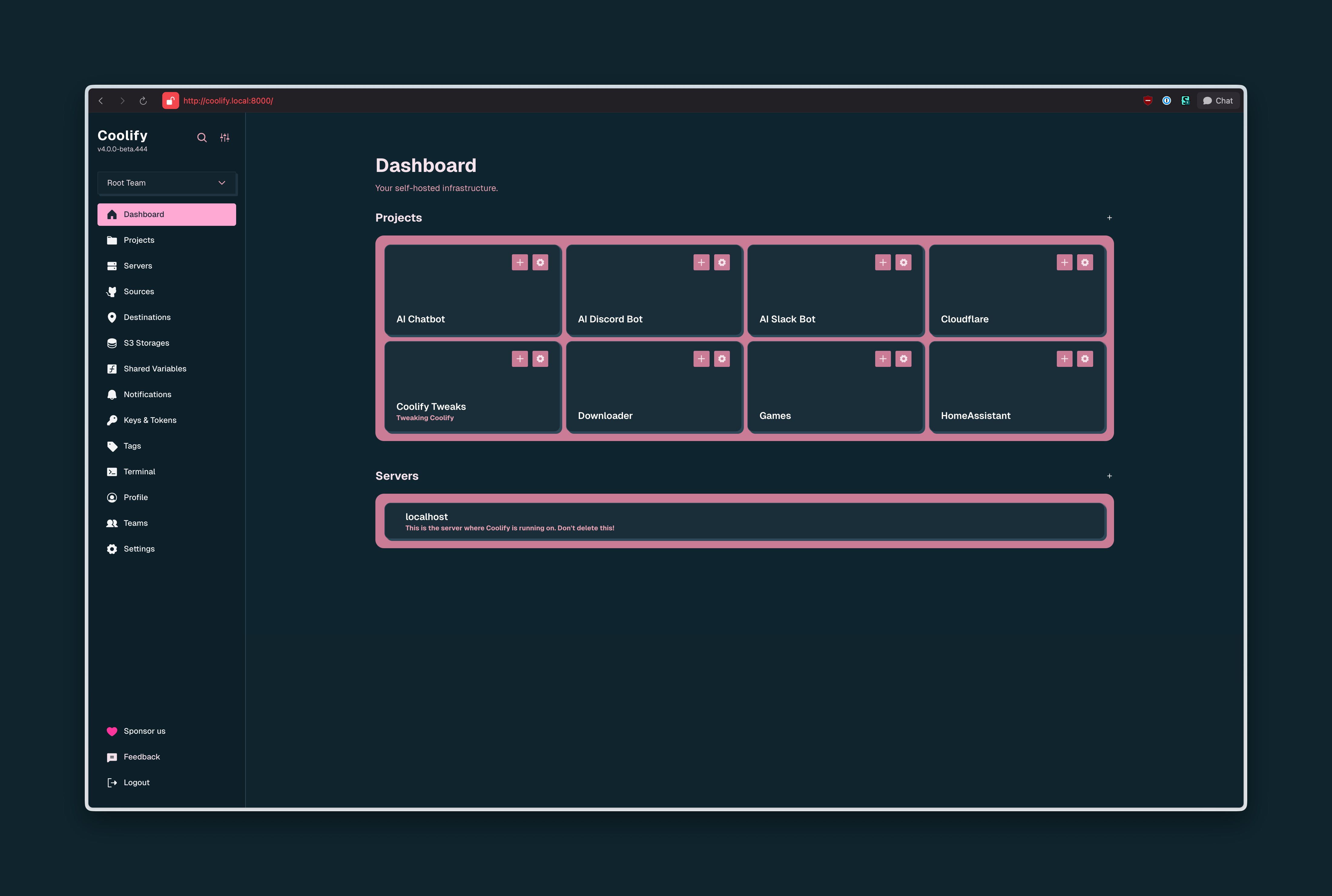Add a new resource to the Games project
Screen dimensions: 1332x896
click(x=882, y=359)
